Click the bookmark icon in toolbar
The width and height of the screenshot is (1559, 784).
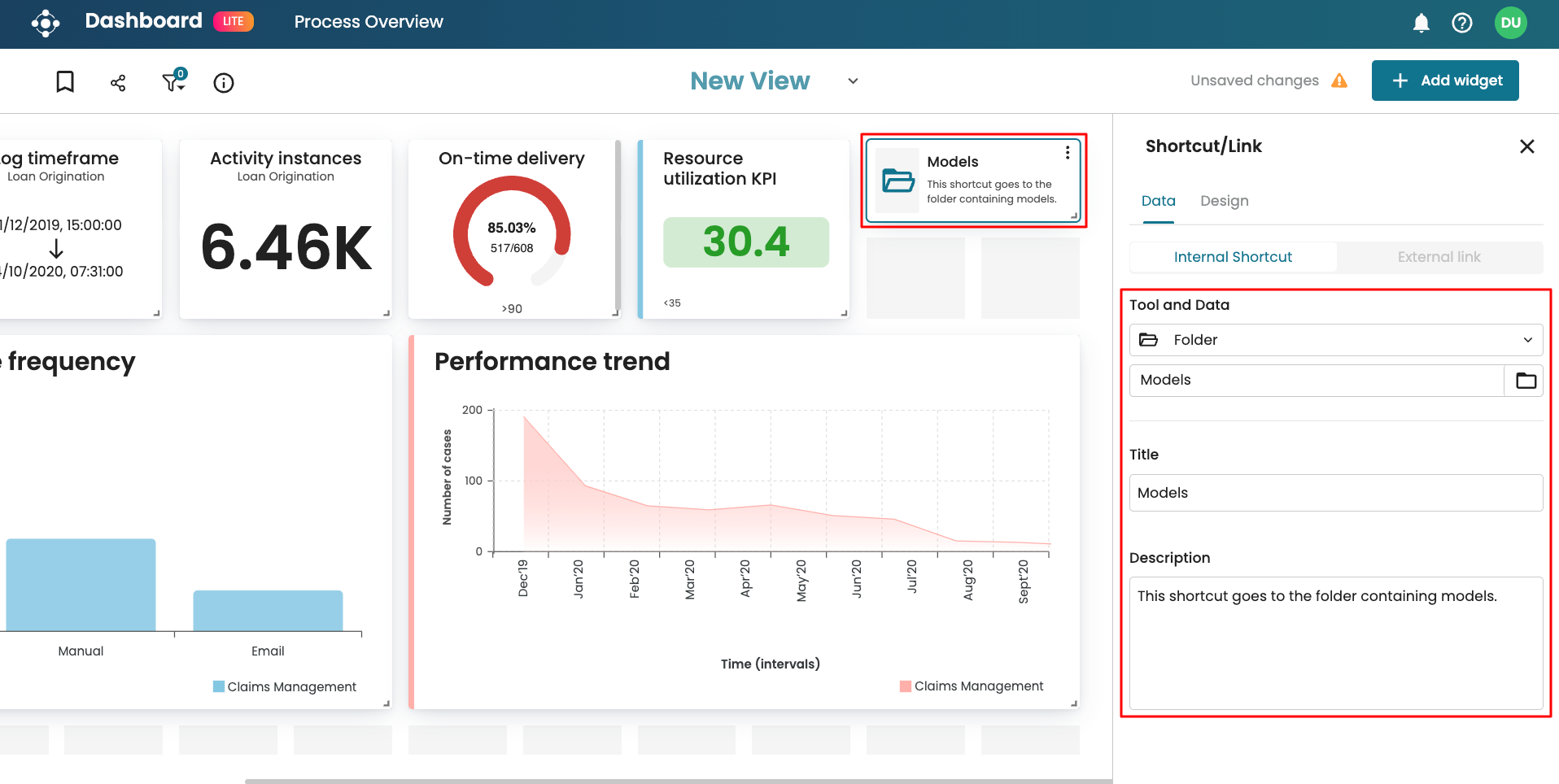pyautogui.click(x=65, y=81)
